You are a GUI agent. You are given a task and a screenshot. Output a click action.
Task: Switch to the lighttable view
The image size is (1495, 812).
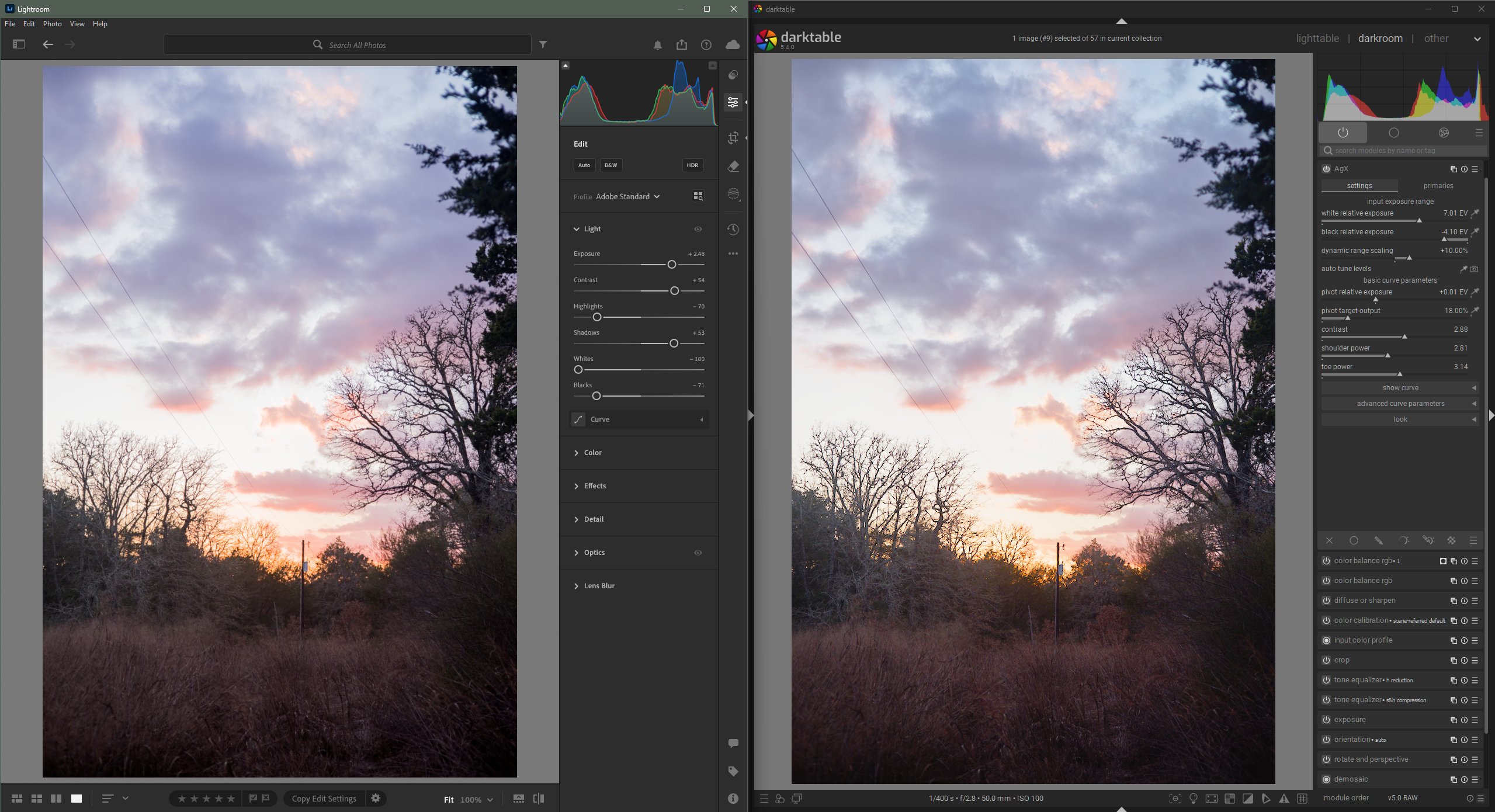point(1317,39)
